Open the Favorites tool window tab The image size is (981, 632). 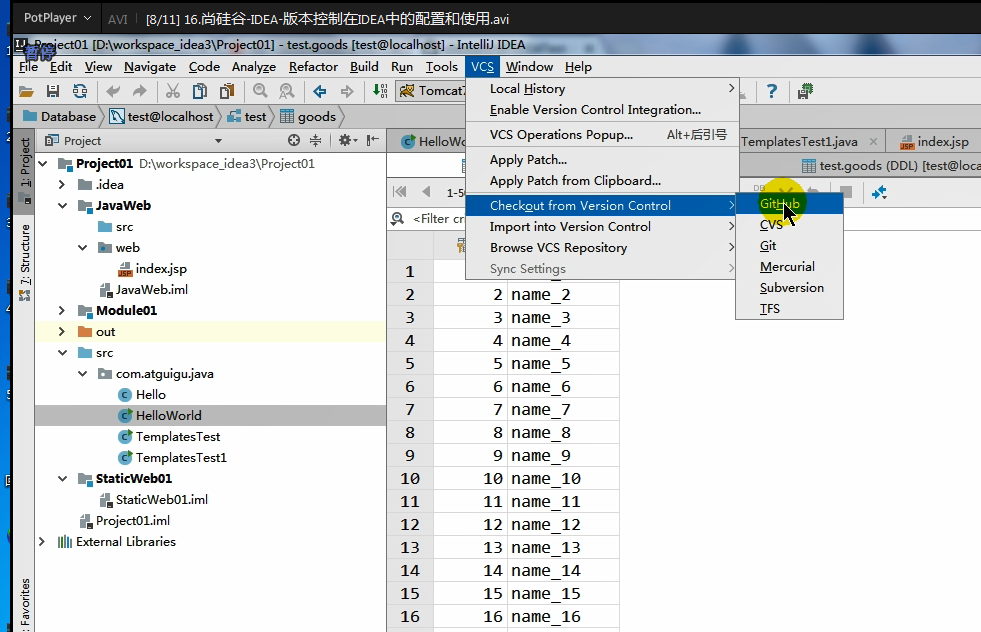pos(25,604)
